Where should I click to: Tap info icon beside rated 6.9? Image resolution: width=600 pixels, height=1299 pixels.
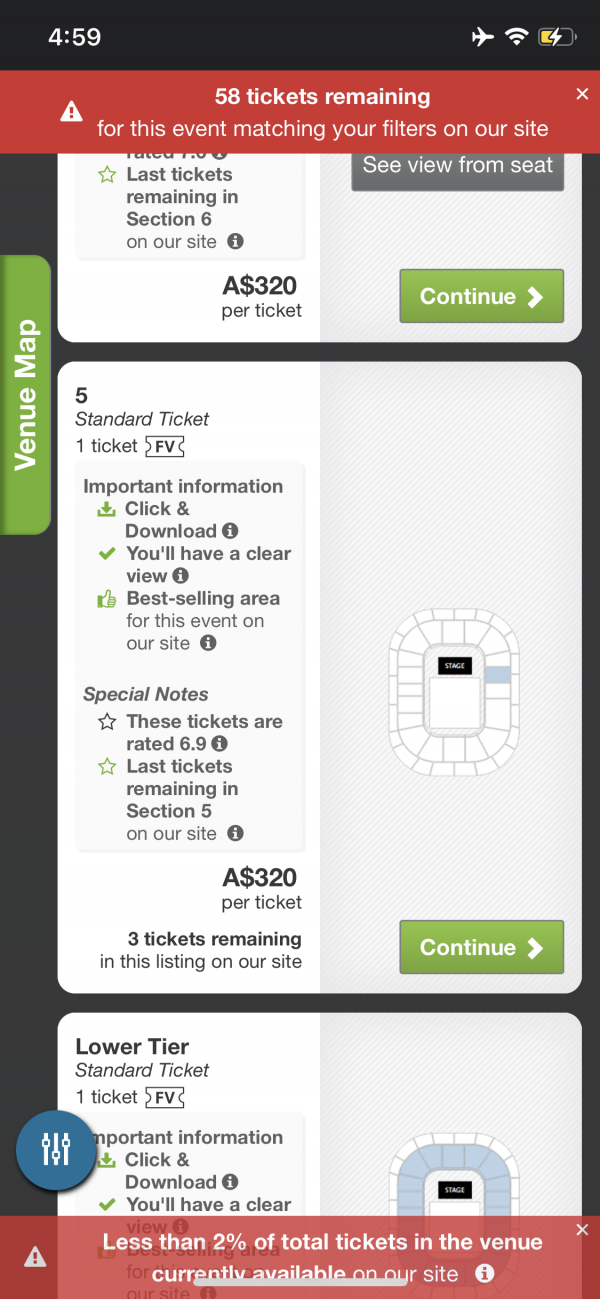pyautogui.click(x=220, y=744)
